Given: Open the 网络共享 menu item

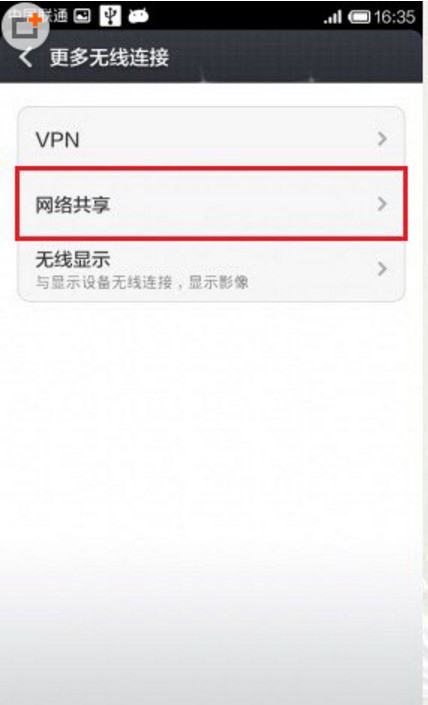Looking at the screenshot, I should (x=211, y=204).
